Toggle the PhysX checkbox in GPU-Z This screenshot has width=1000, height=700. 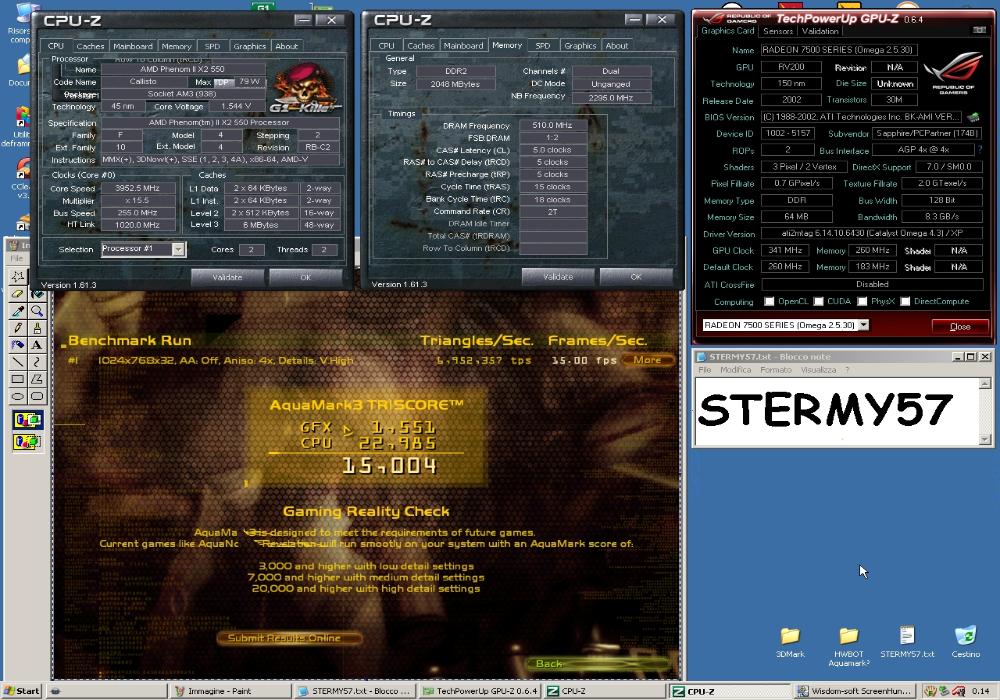[862, 302]
